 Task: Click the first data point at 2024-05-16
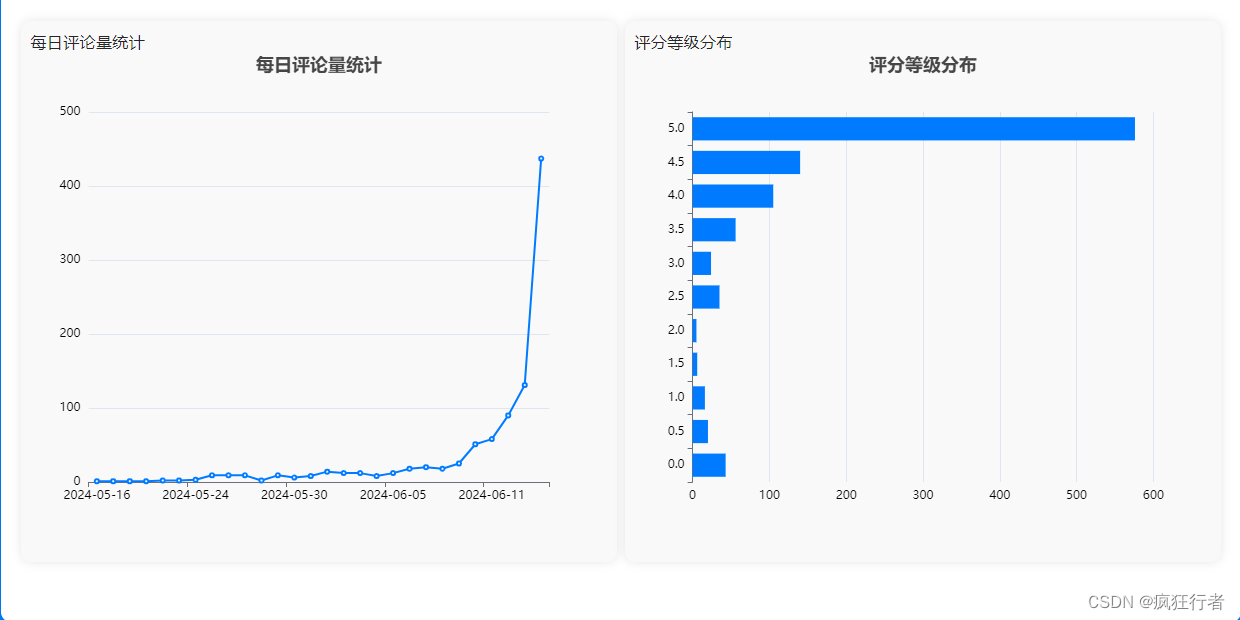(x=95, y=480)
